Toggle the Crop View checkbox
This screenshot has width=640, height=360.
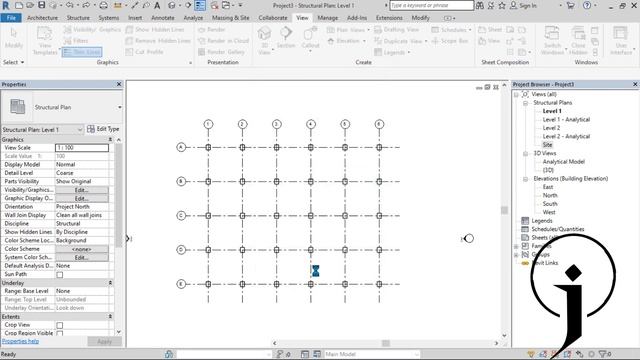(60, 325)
